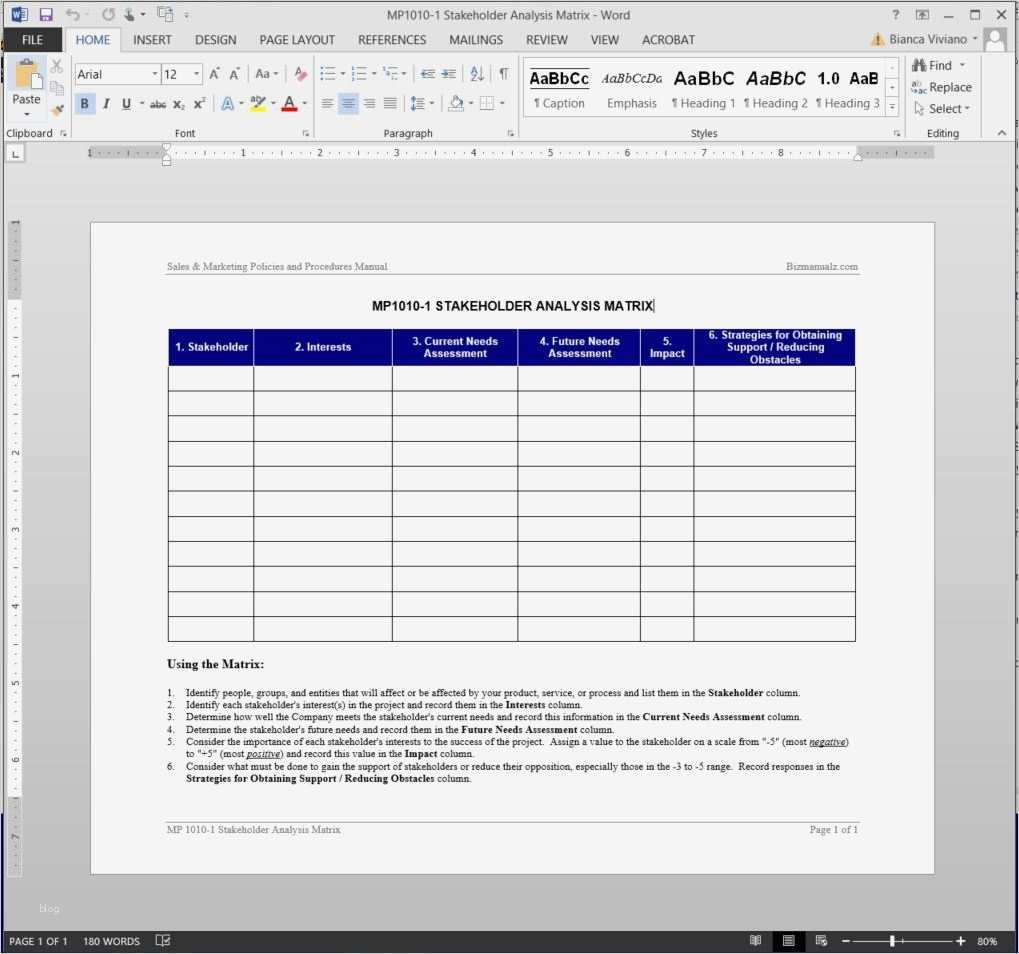Toggle Show/Hide paragraph marks
The image size is (1019, 954).
click(x=504, y=73)
